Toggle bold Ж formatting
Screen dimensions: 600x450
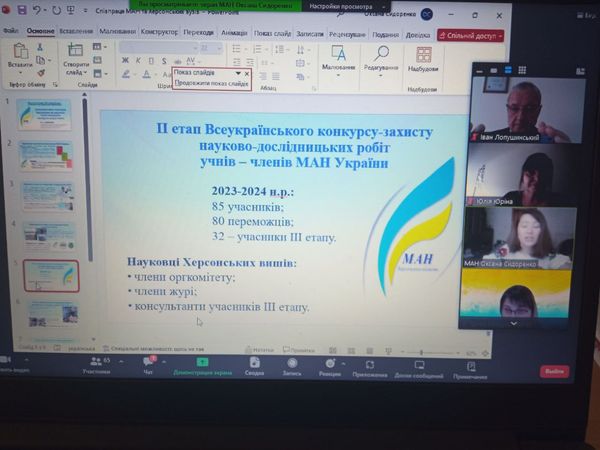[125, 60]
